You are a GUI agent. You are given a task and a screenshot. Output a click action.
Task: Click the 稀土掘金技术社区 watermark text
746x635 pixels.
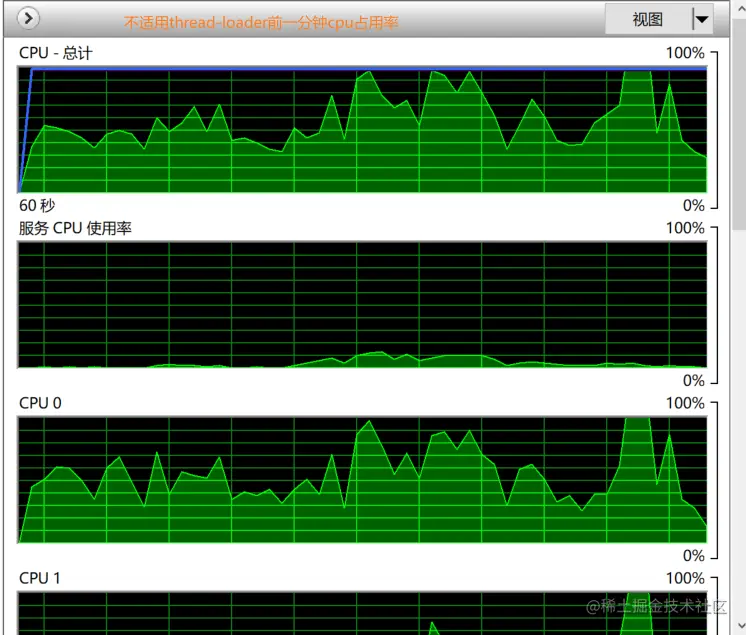click(x=656, y=606)
